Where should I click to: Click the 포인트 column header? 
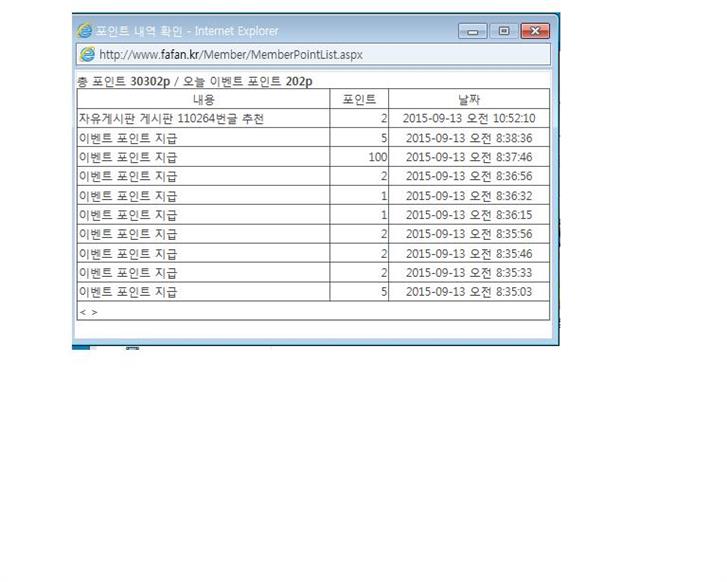pyautogui.click(x=359, y=99)
